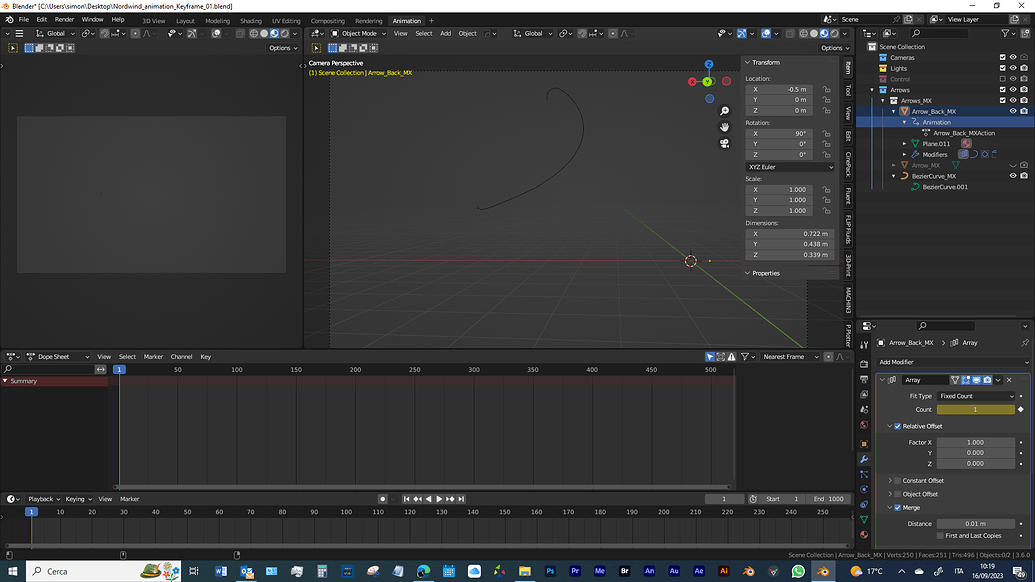Image resolution: width=1035 pixels, height=582 pixels.
Task: Hide Arrow_Back_MX object in viewport
Action: [x=1013, y=112]
